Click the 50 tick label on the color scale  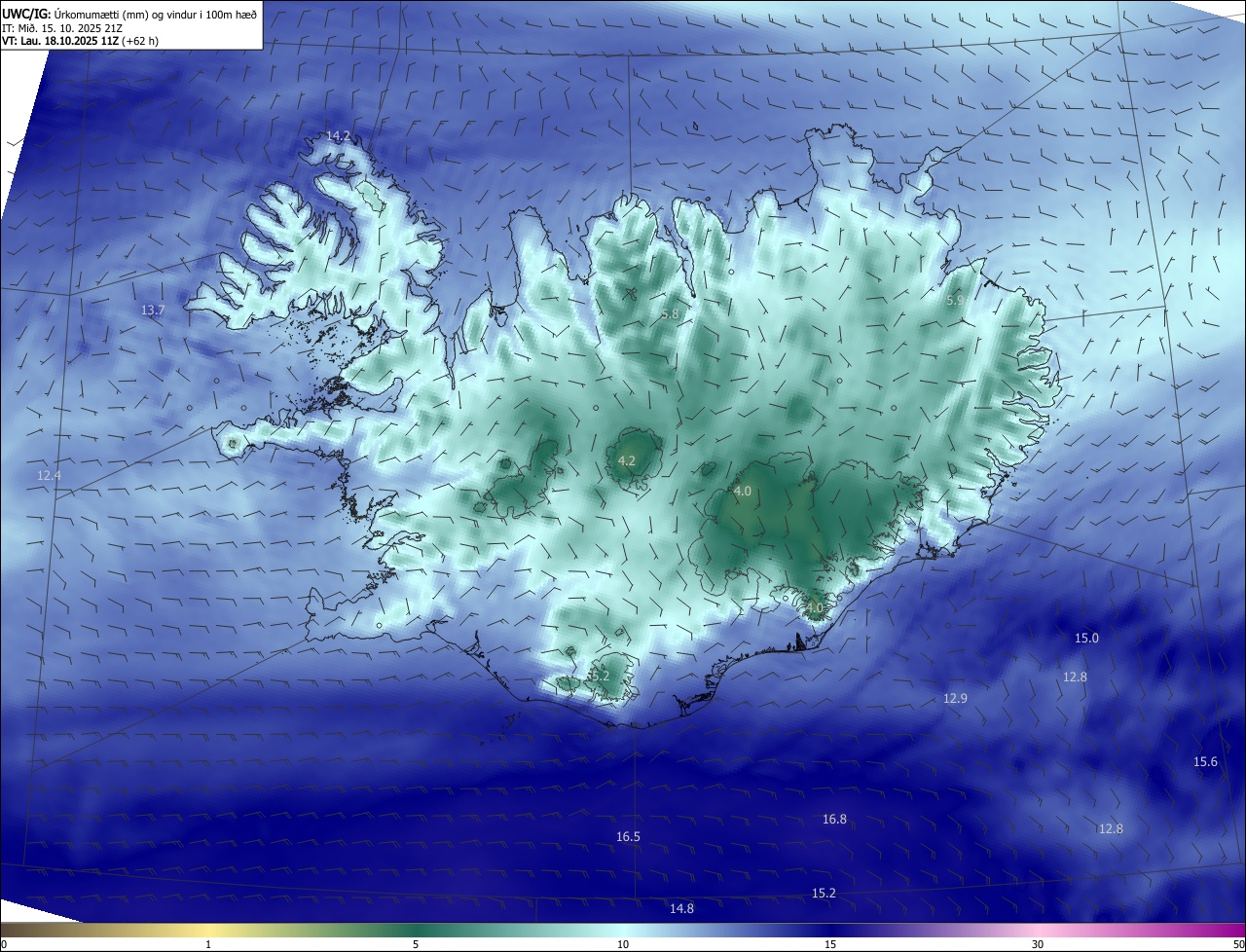[x=1238, y=944]
